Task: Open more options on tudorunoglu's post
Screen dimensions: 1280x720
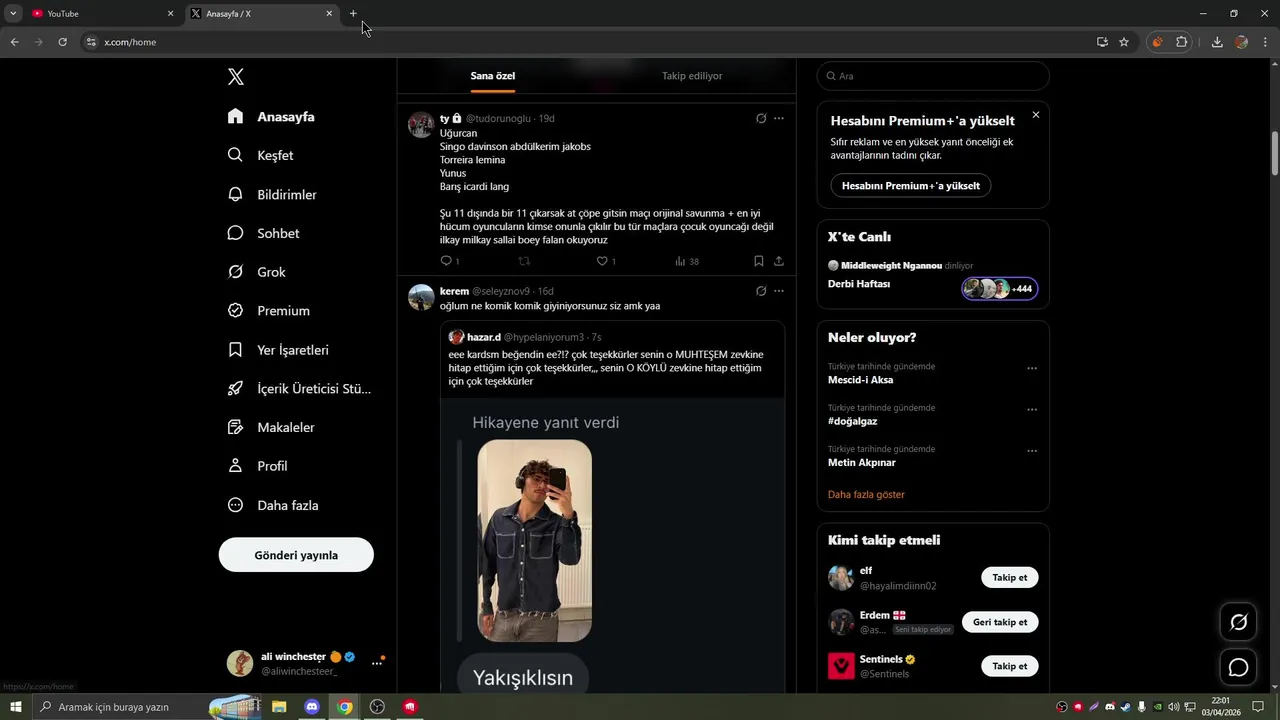Action: [x=779, y=118]
